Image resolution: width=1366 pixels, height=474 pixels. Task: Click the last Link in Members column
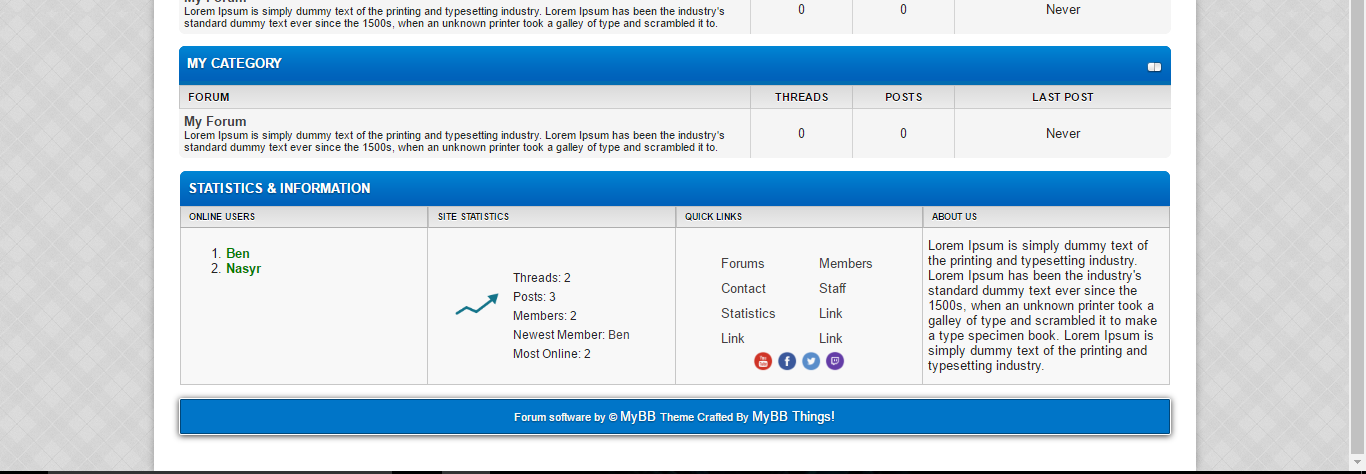point(831,339)
